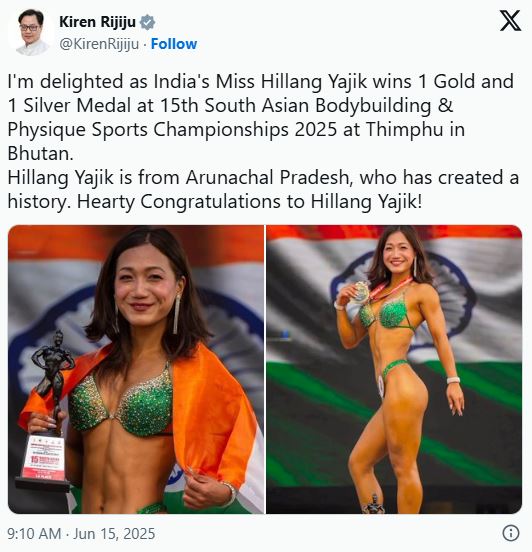Image resolution: width=532 pixels, height=552 pixels.
Task: Click the medal held in right photo
Action: tap(360, 292)
